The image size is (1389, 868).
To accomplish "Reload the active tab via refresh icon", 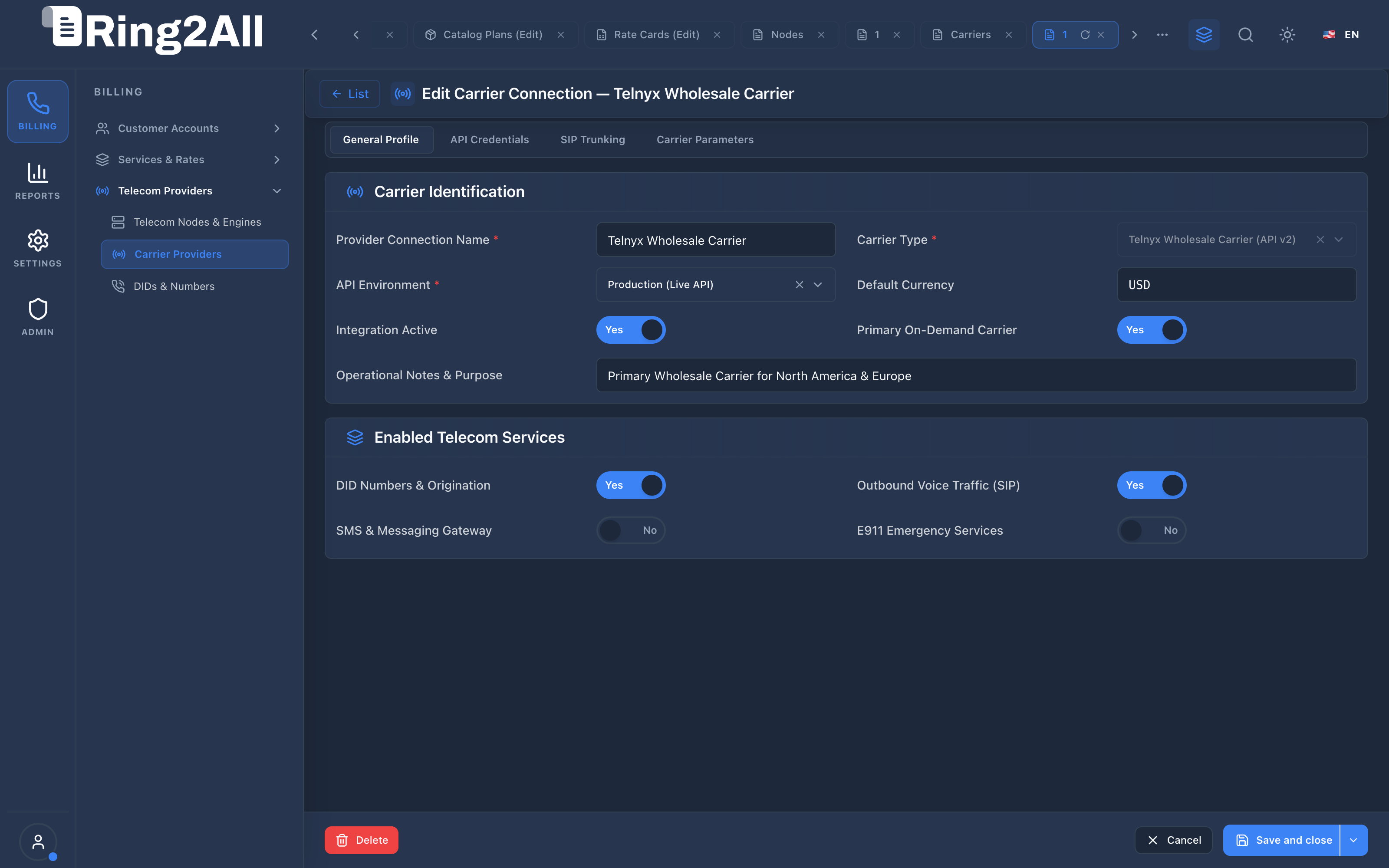I will pos(1085,34).
